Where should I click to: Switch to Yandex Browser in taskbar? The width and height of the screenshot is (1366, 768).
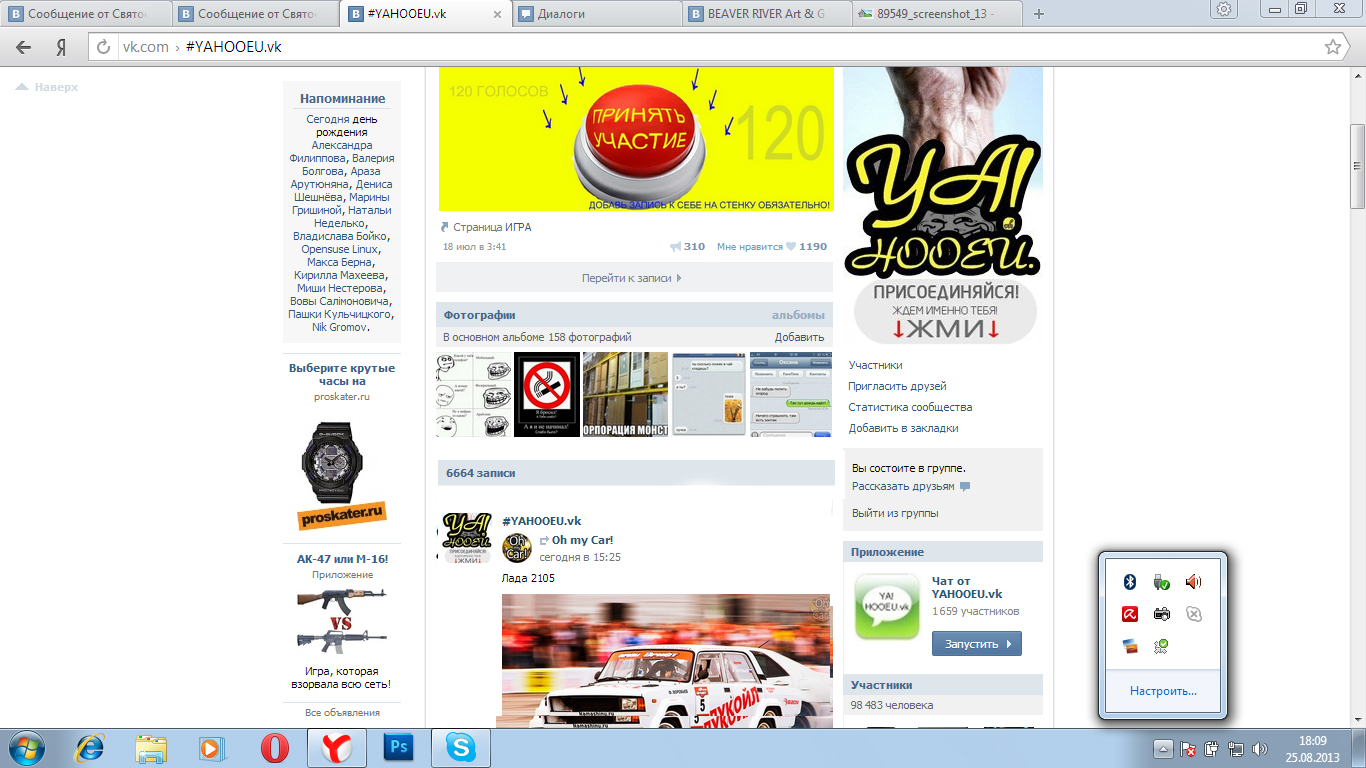click(337, 748)
